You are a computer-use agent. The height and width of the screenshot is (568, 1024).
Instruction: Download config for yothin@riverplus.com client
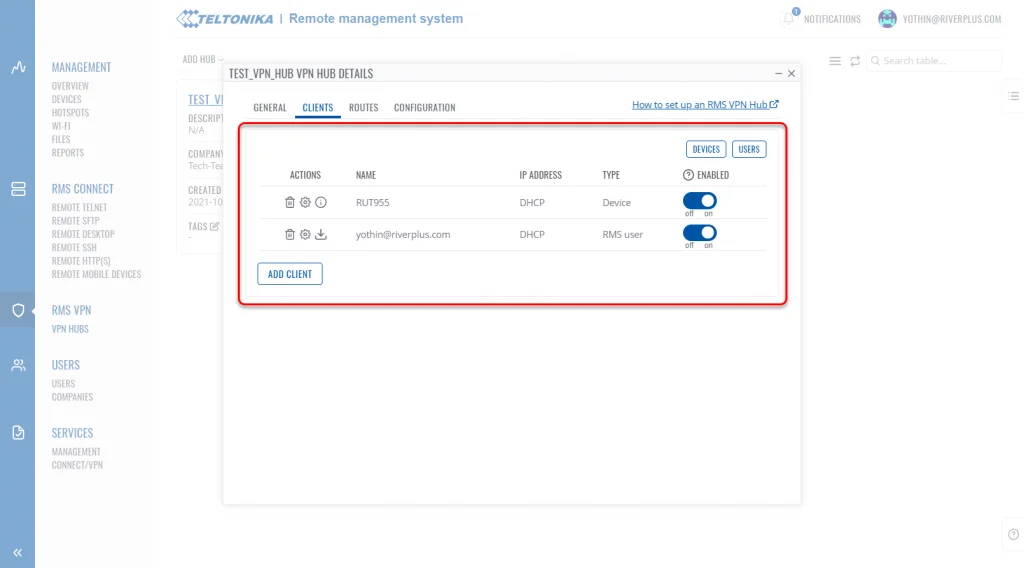click(x=321, y=234)
